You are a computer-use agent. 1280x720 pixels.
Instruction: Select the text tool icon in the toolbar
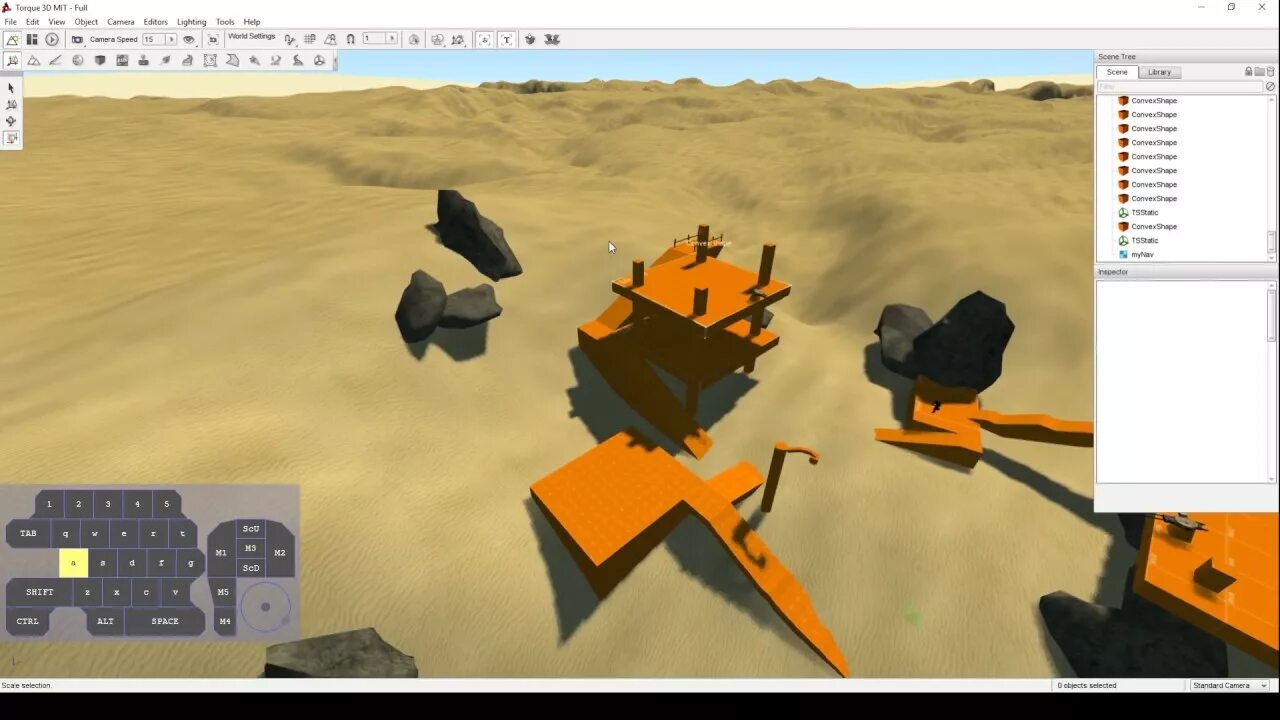click(505, 39)
